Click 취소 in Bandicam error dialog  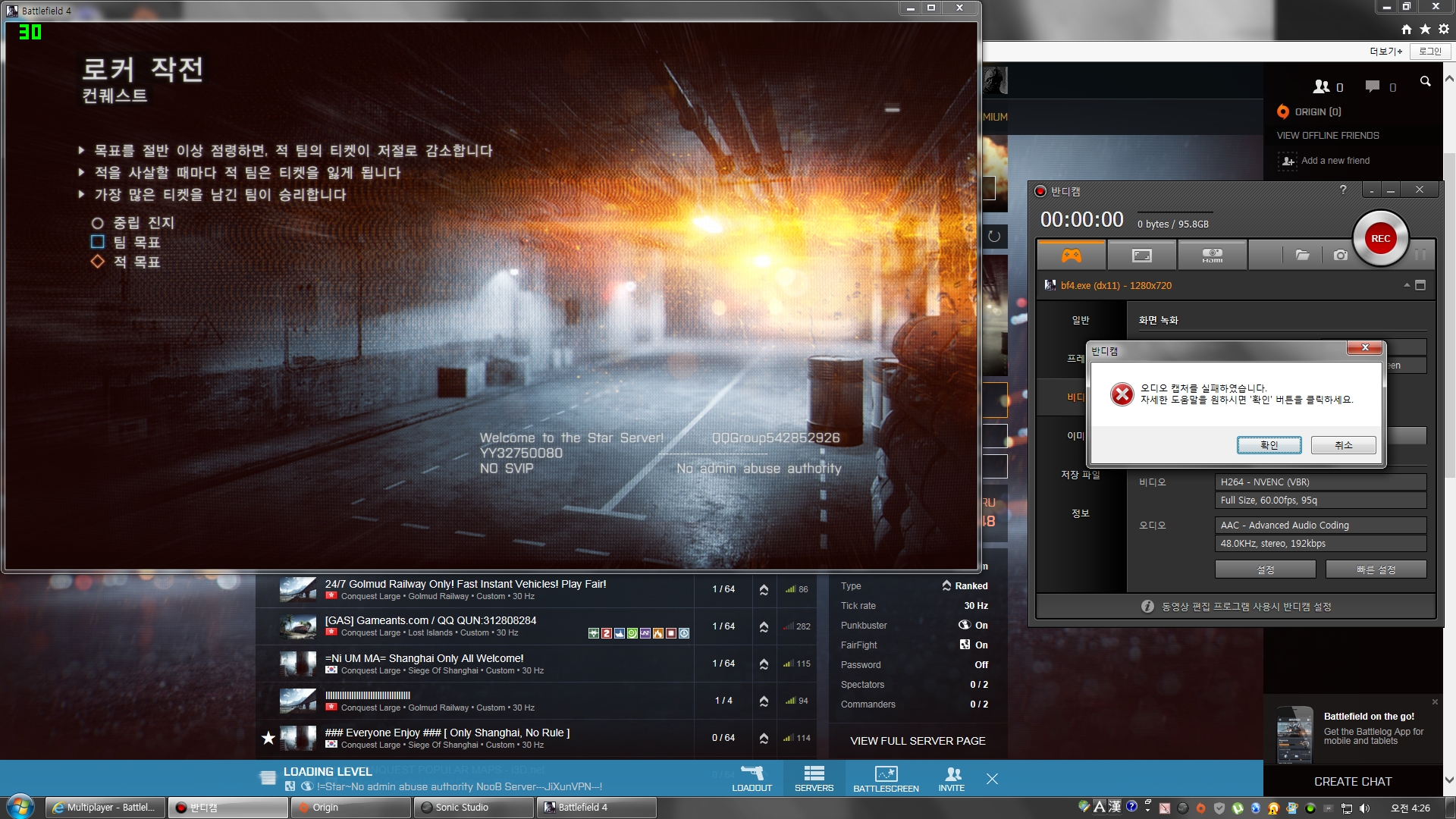click(x=1343, y=445)
